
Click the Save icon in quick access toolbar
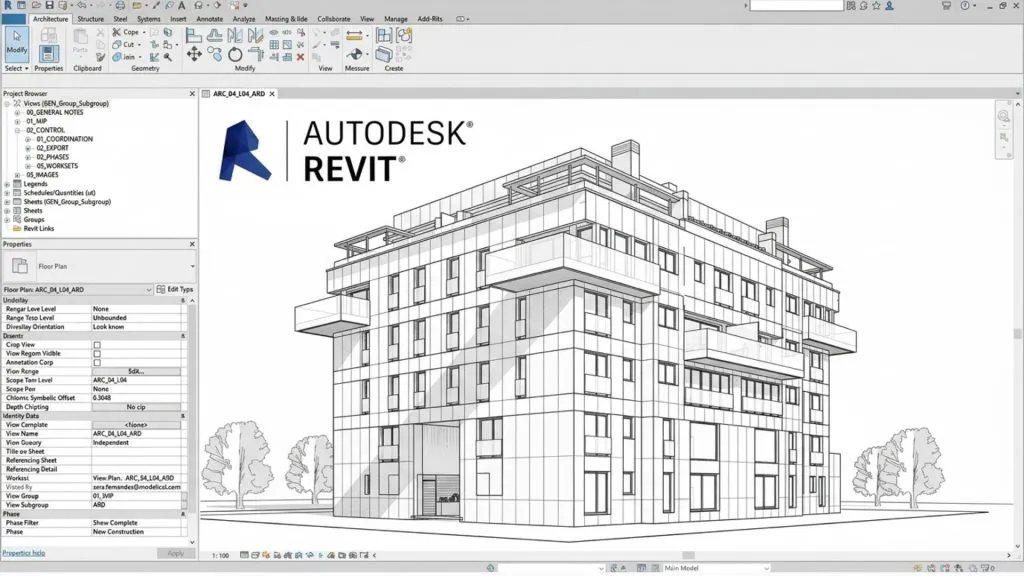point(49,5)
